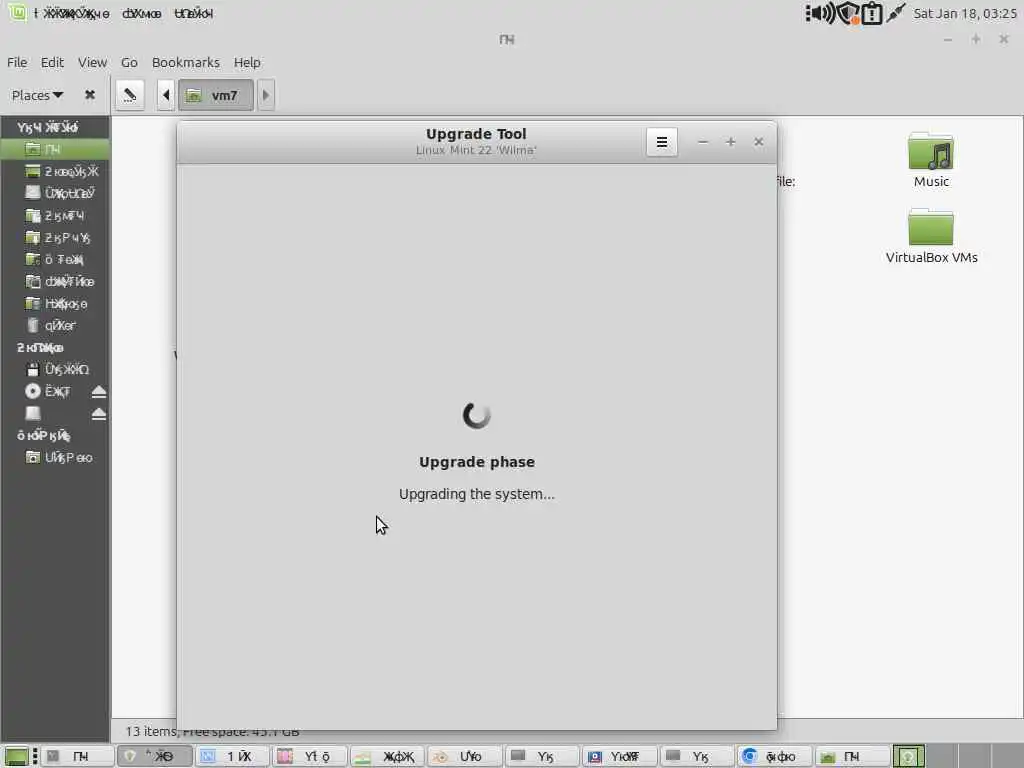This screenshot has width=1024, height=768.
Task: Select the drive entry, third sidebar row
Action: (x=56, y=193)
